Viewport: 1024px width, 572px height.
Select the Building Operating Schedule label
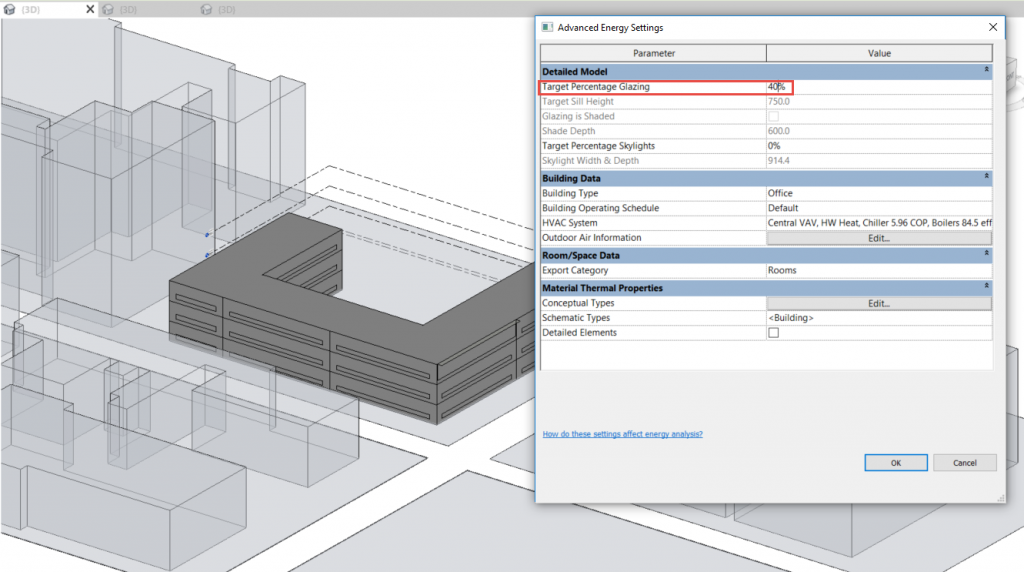click(x=600, y=208)
